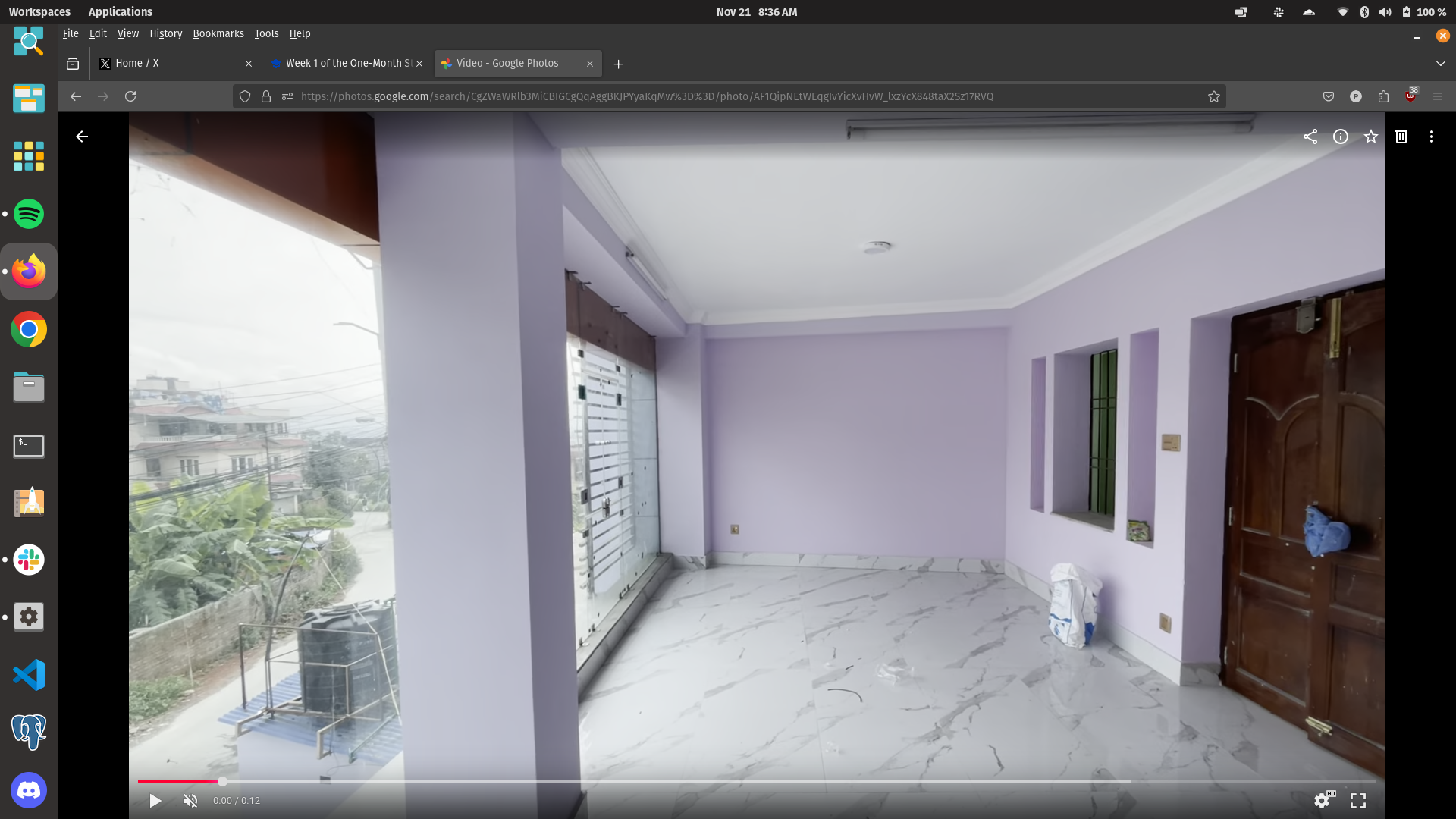Open video quality settings gear
Screen dimensions: 1456x819
click(1322, 801)
